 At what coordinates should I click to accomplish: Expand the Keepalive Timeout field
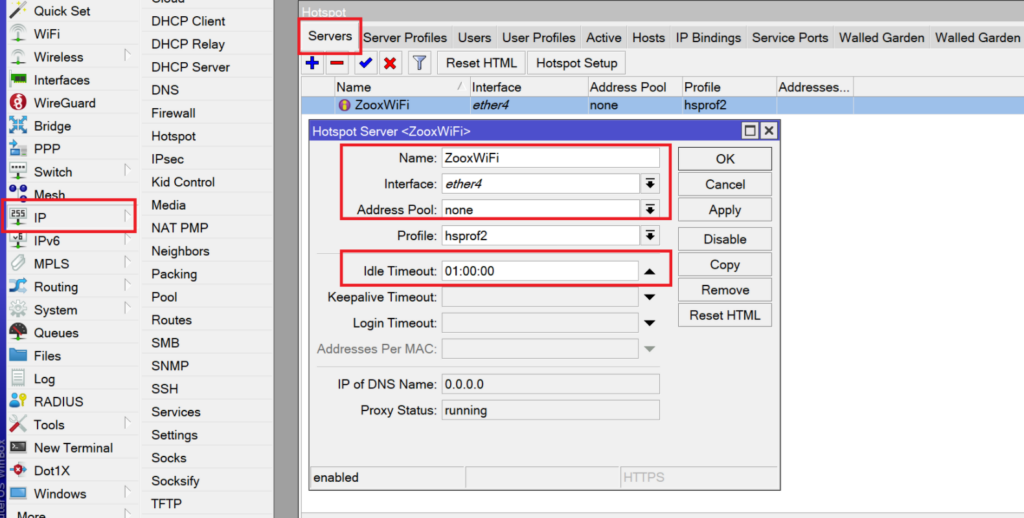click(x=649, y=297)
